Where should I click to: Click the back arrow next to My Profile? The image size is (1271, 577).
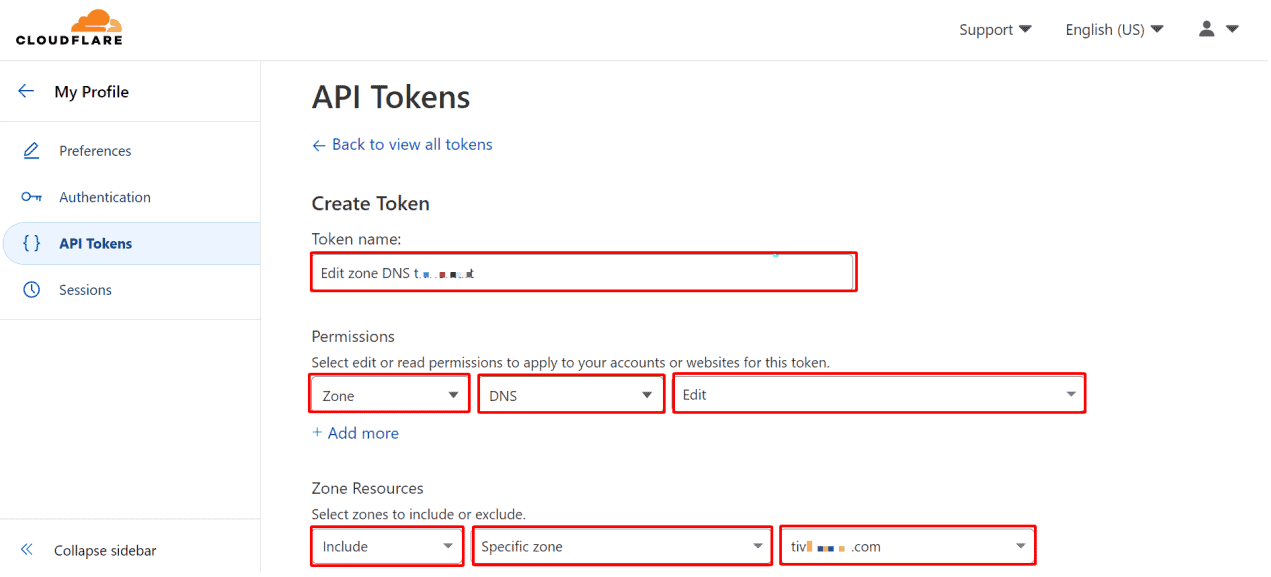(x=26, y=90)
